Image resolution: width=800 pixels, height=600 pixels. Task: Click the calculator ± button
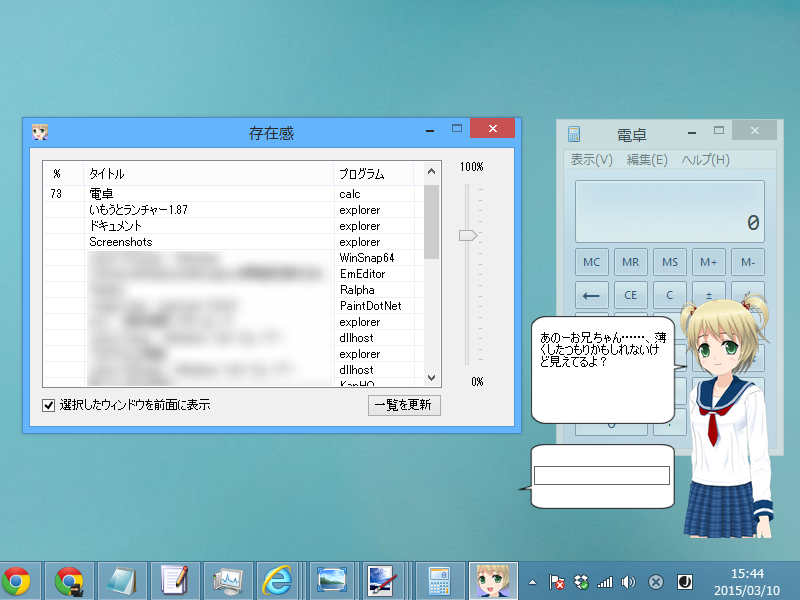tap(709, 295)
